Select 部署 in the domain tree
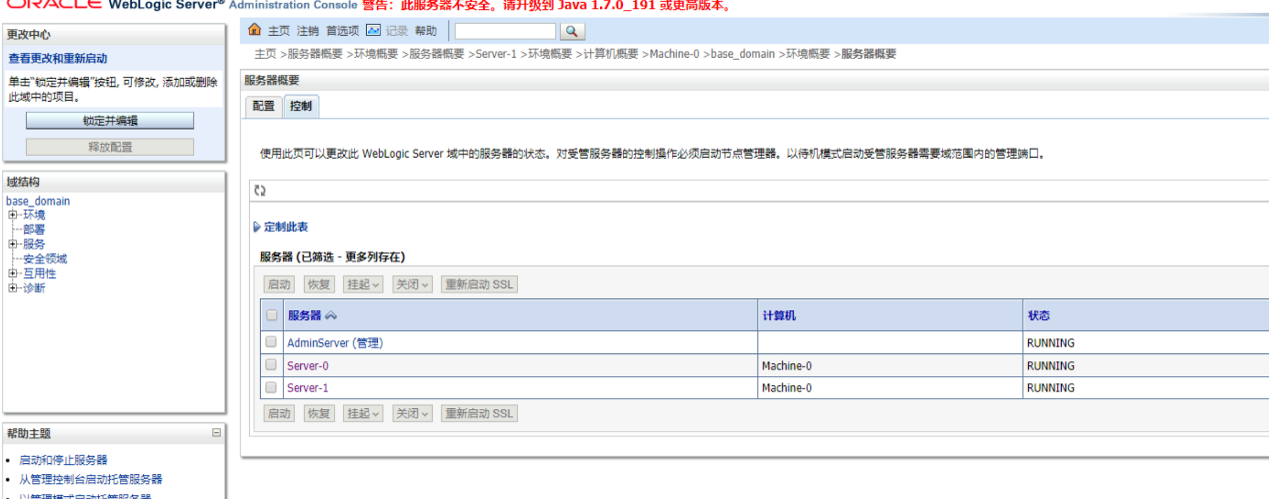The image size is (1274, 504). pyautogui.click(x=34, y=230)
